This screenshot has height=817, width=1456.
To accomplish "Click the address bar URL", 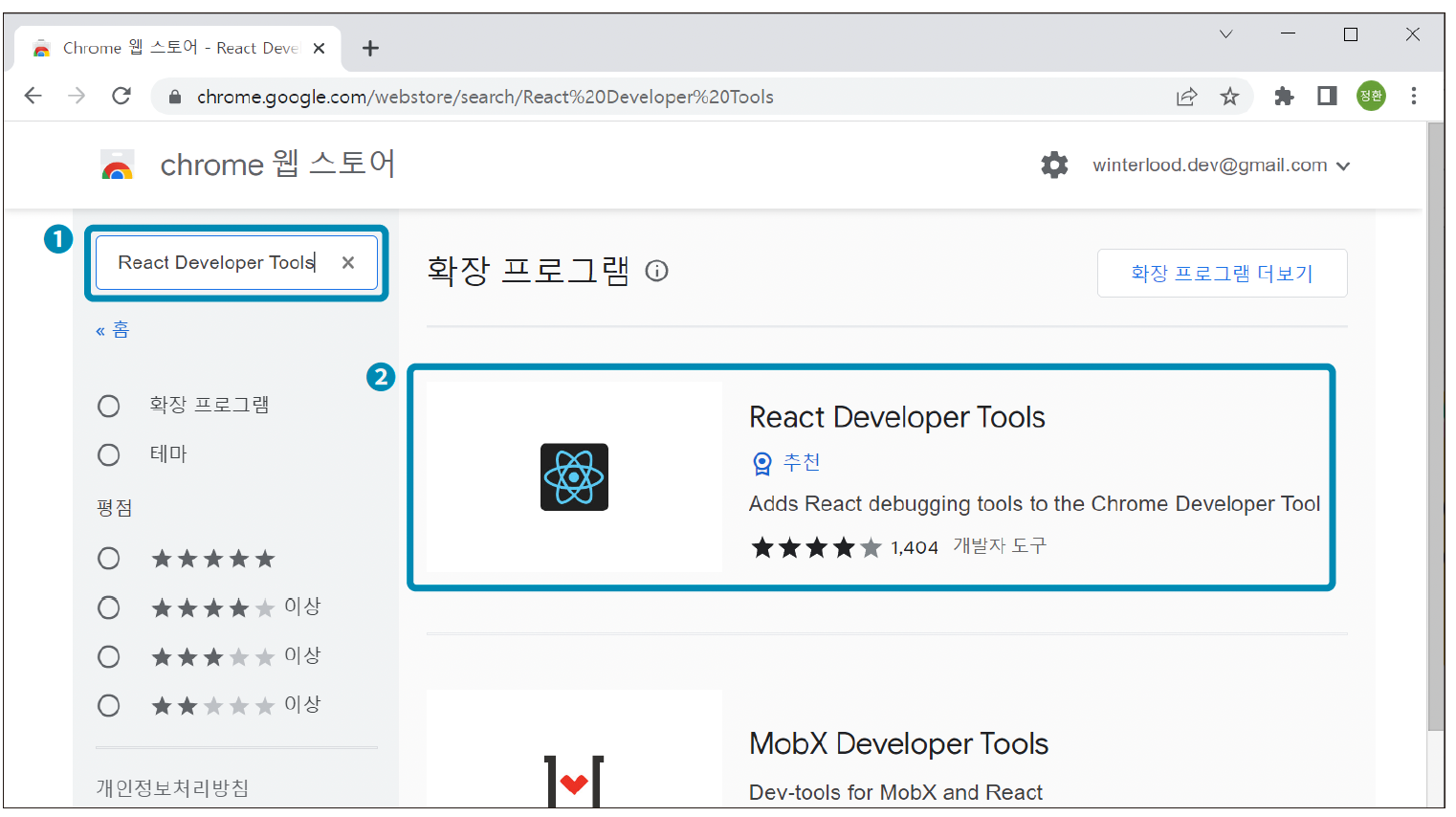I will point(485,97).
